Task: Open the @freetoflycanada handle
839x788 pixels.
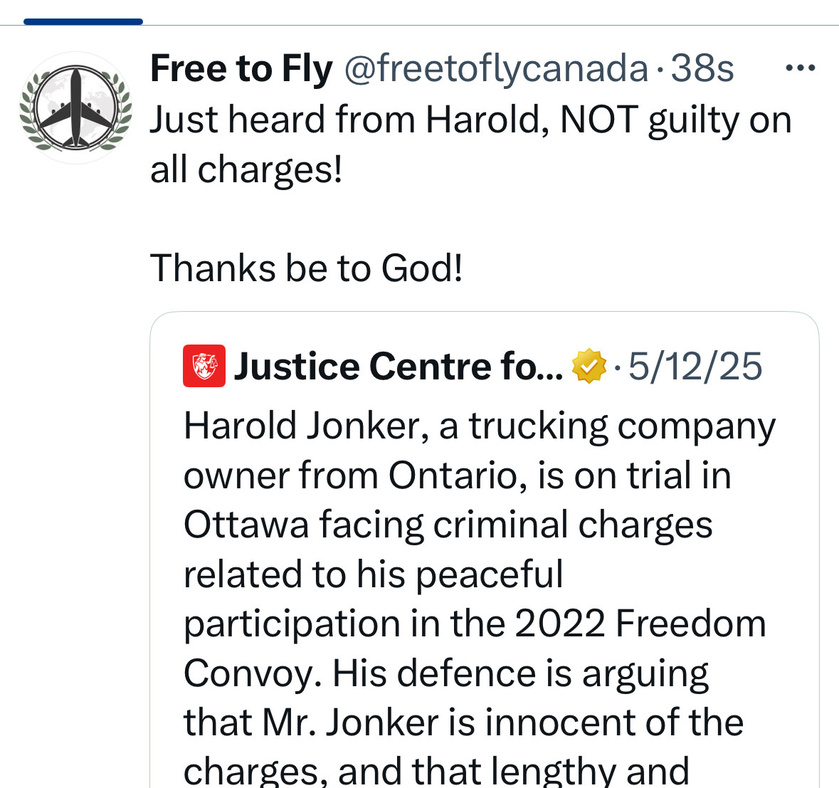Action: click(x=496, y=69)
